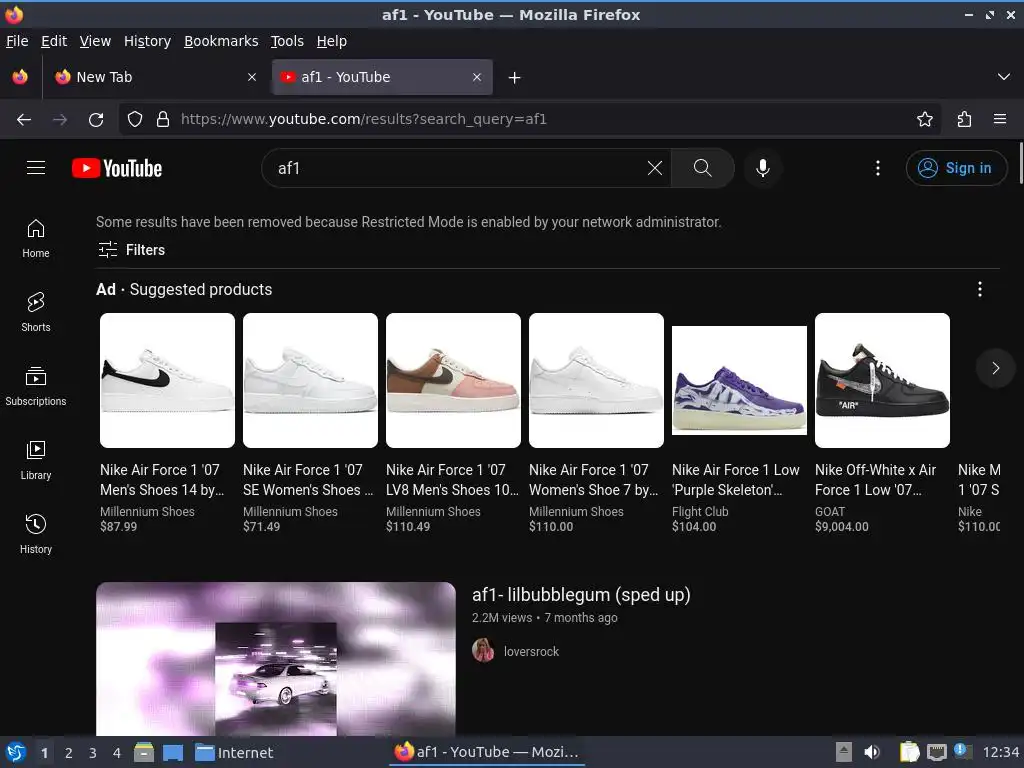Start voice search with the microphone
Screen dimensions: 1024x768
[762, 168]
